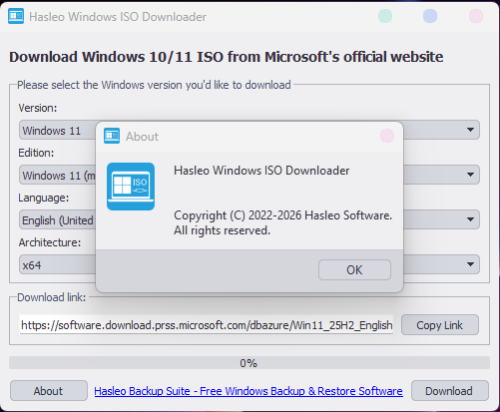Expand the Language dropdown arrow

click(470, 219)
